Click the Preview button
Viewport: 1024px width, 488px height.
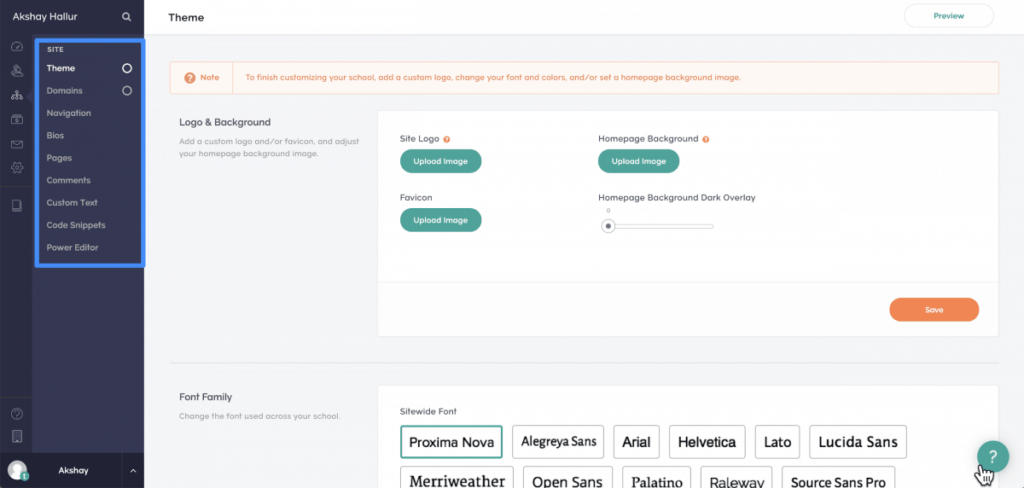coord(949,16)
